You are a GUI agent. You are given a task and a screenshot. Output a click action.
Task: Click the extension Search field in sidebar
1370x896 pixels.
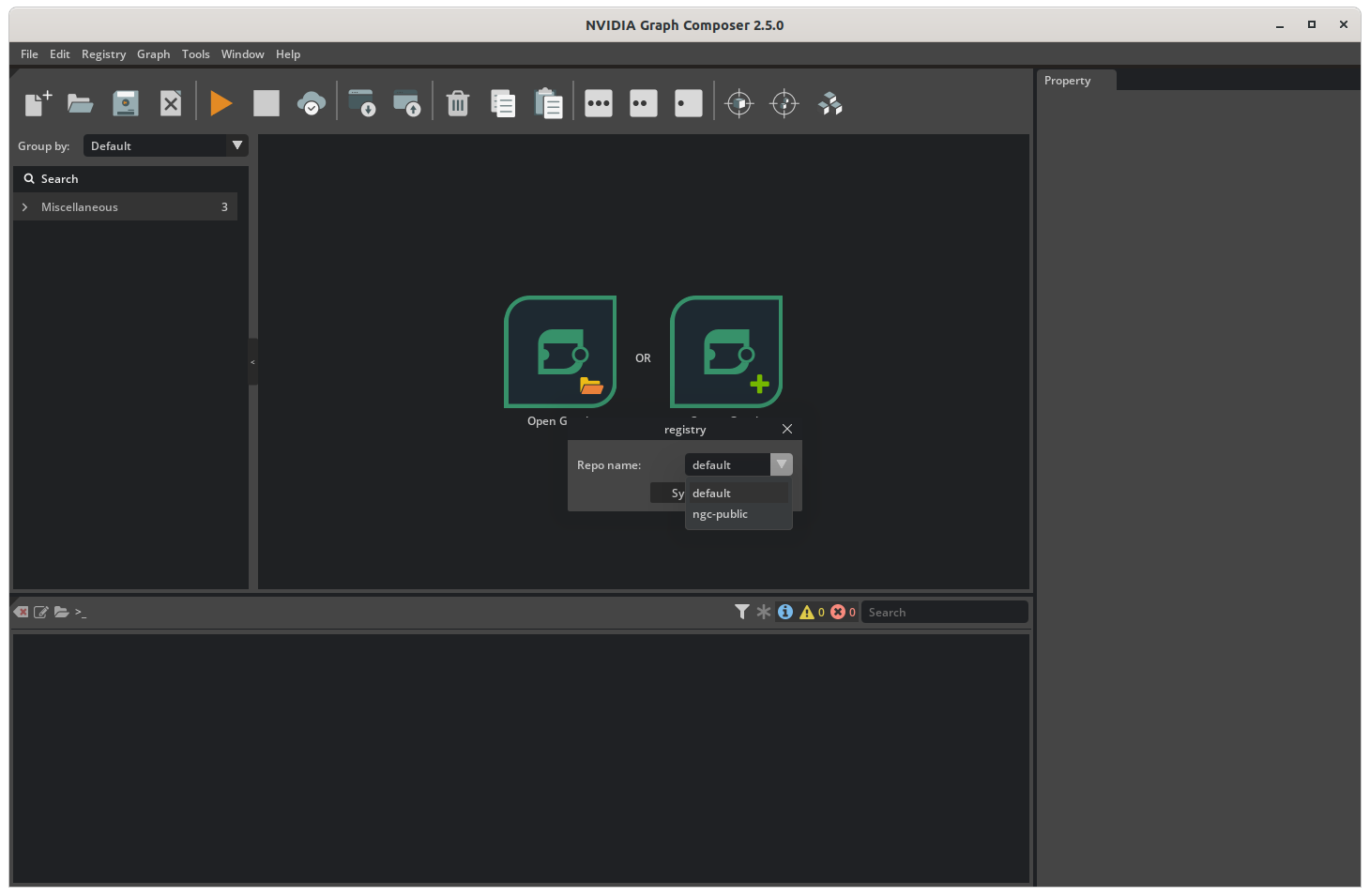(x=130, y=179)
